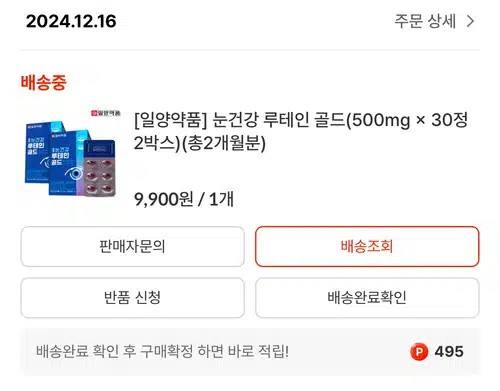This screenshot has width=500, height=391.
Task: Select the 2024.12.16 order date heading
Action: [71, 21]
